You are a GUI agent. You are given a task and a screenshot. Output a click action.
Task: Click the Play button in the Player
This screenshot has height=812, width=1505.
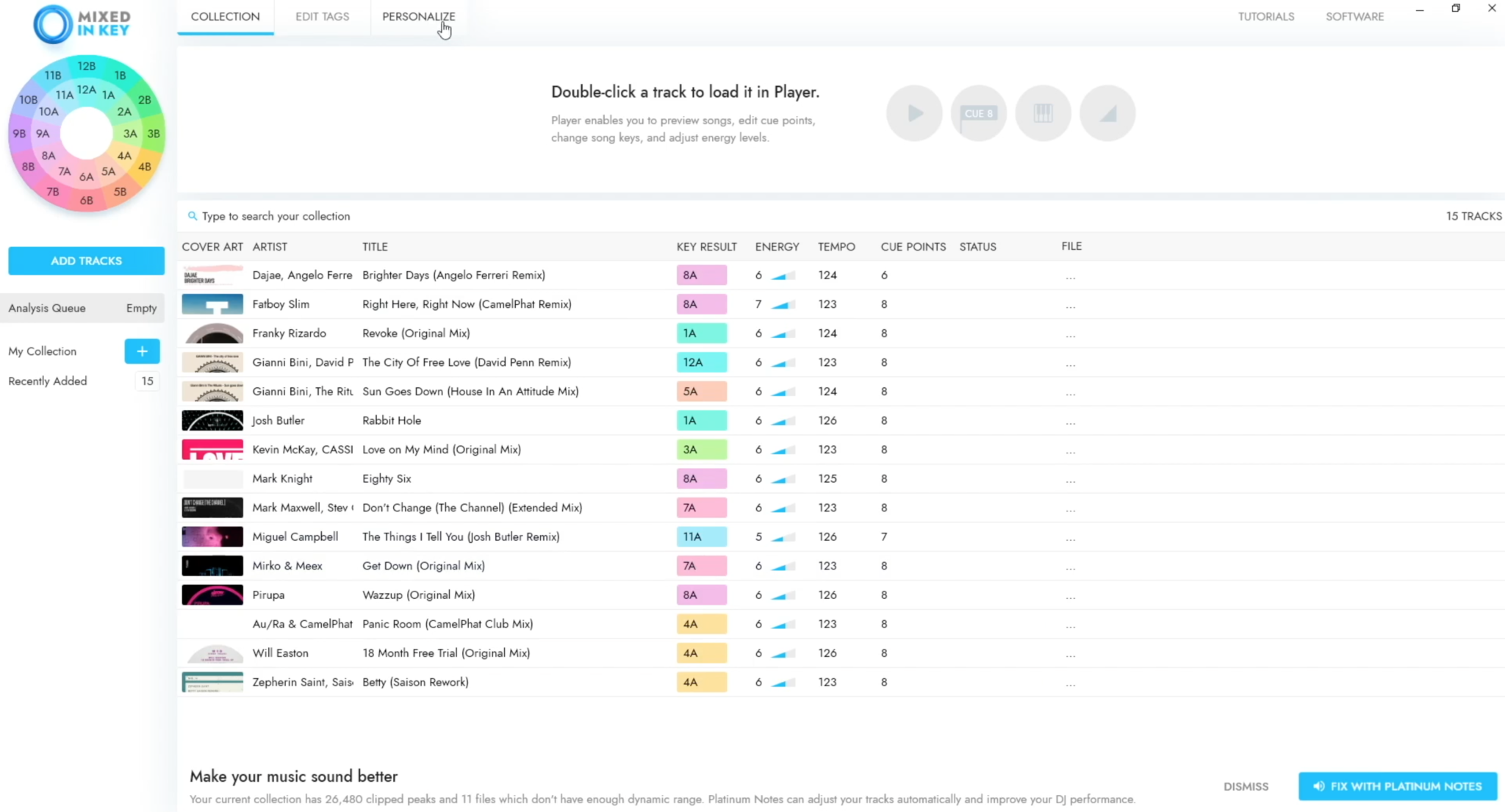coord(914,112)
